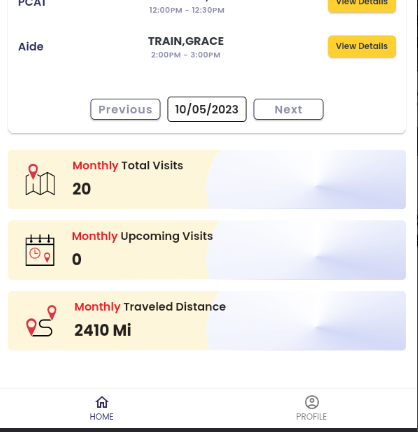
Task: Open the Monthly Traveled Distance card
Action: [207, 321]
